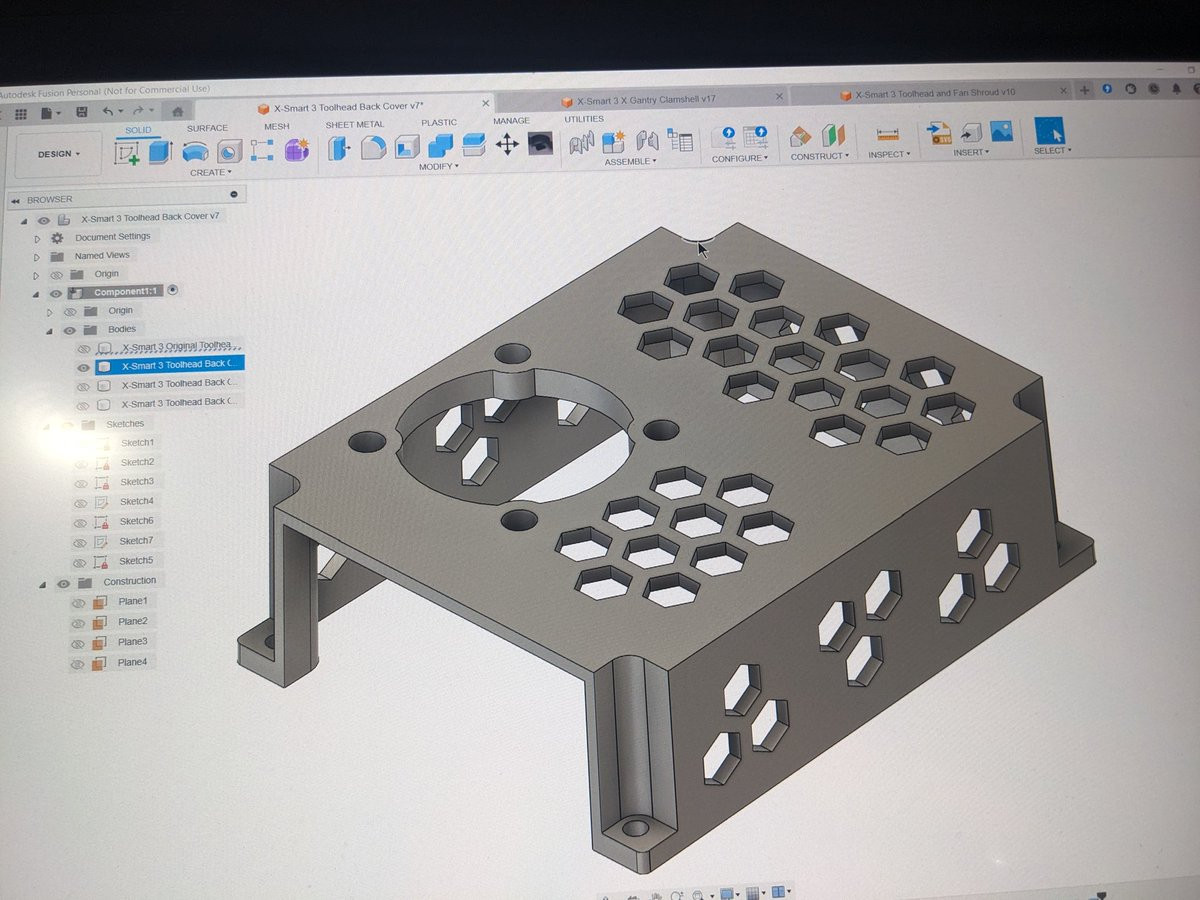Activate the Select tool icon
The image size is (1200, 900).
click(x=1049, y=131)
